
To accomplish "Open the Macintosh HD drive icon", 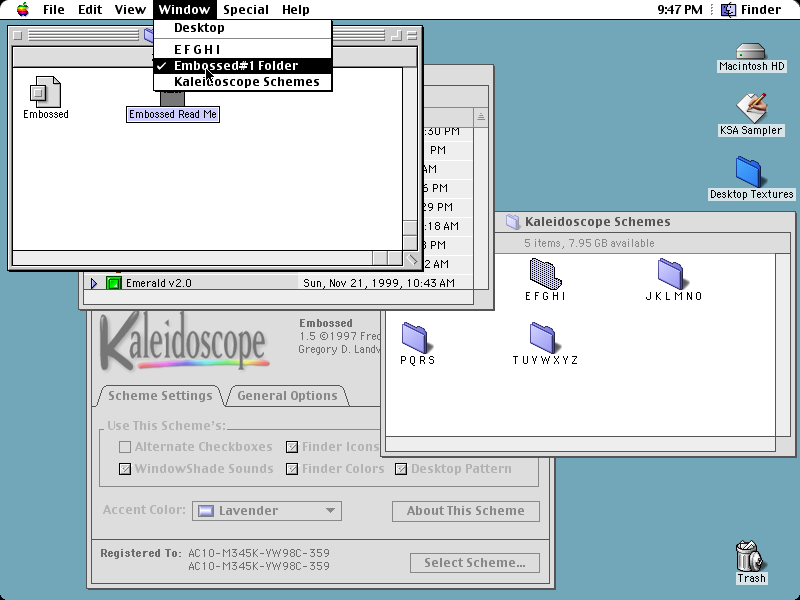I will [x=751, y=52].
